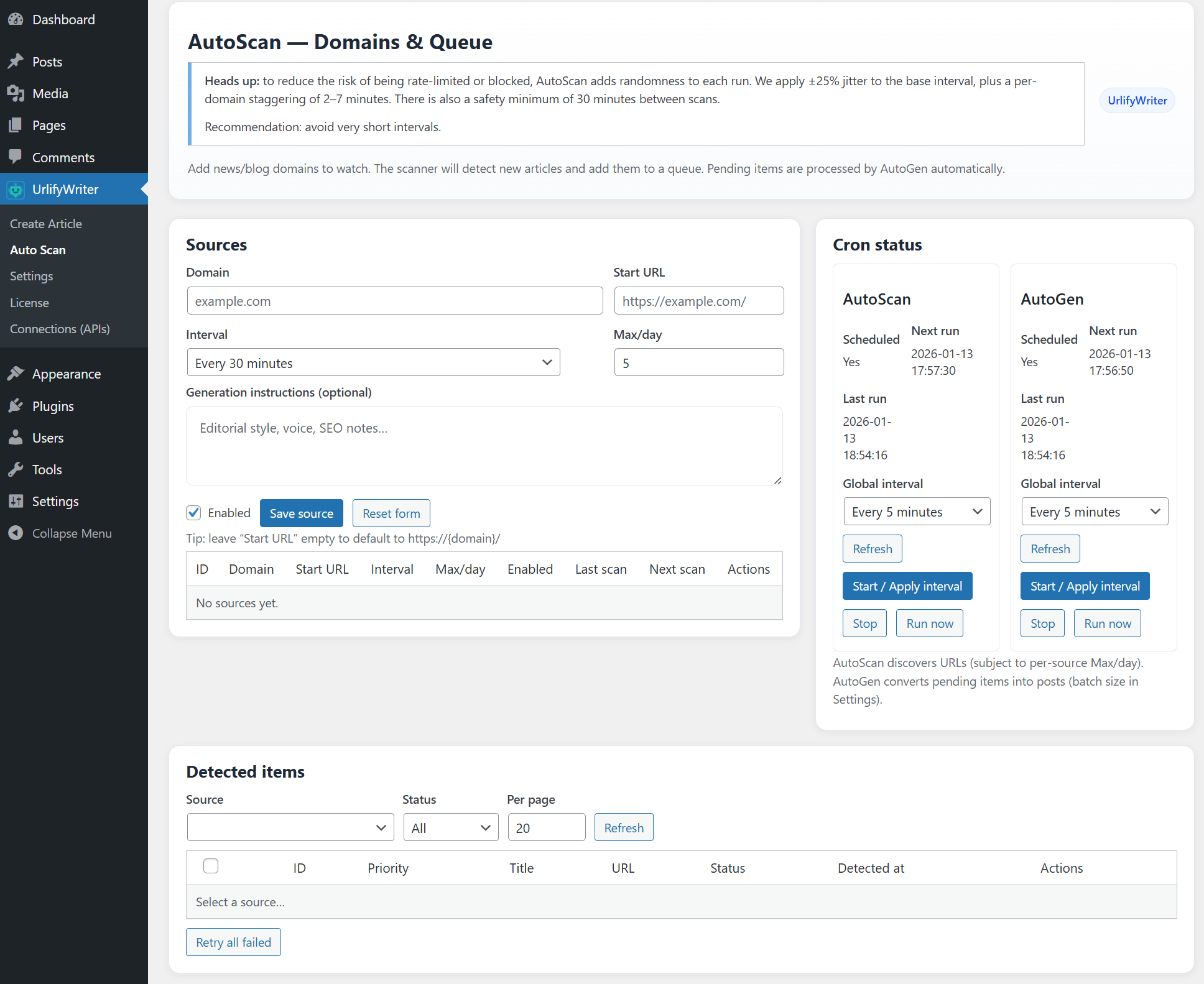Open Connections (APIs) menu item
The width and height of the screenshot is (1204, 984).
pyautogui.click(x=60, y=328)
